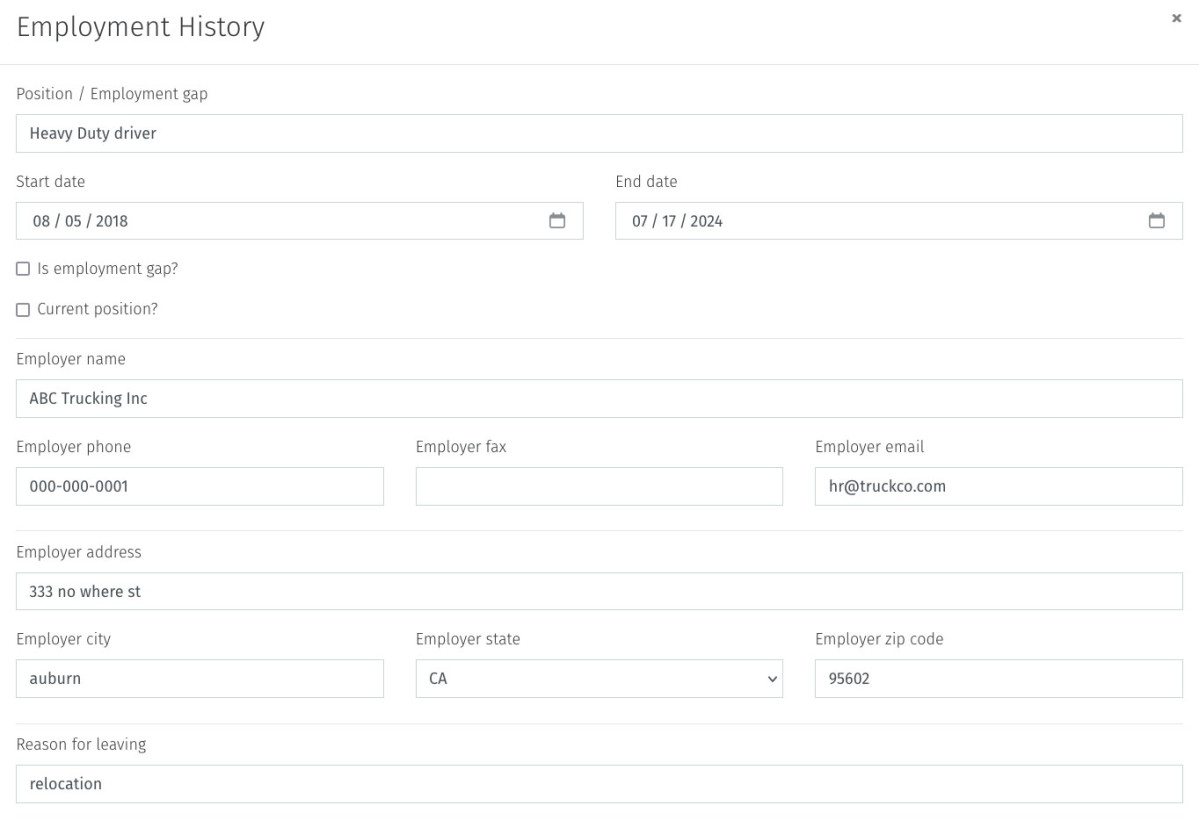Edit the Employer name field
Screen dimensions: 1199x820
pyautogui.click(x=599, y=398)
